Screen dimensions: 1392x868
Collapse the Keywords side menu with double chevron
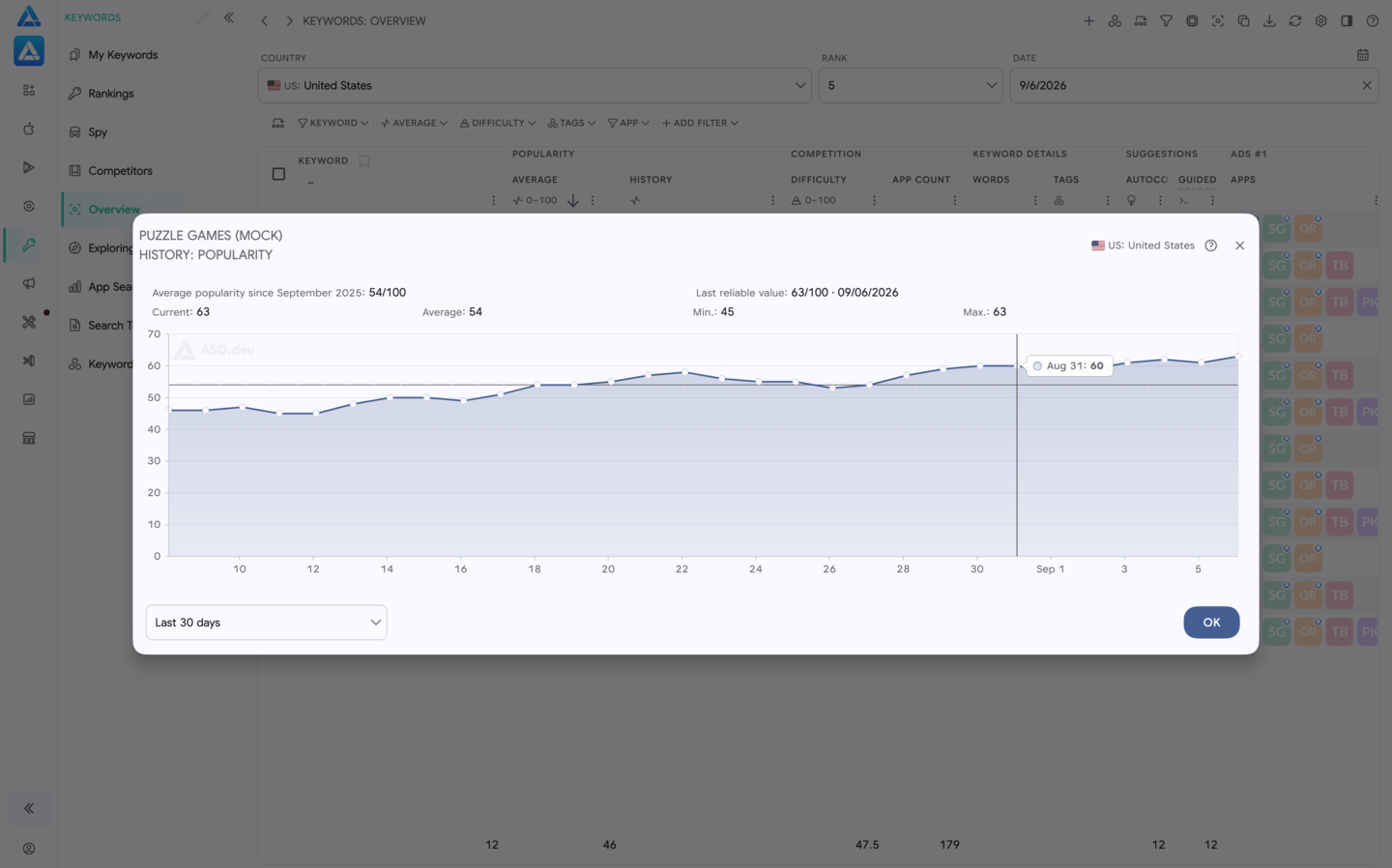[229, 17]
